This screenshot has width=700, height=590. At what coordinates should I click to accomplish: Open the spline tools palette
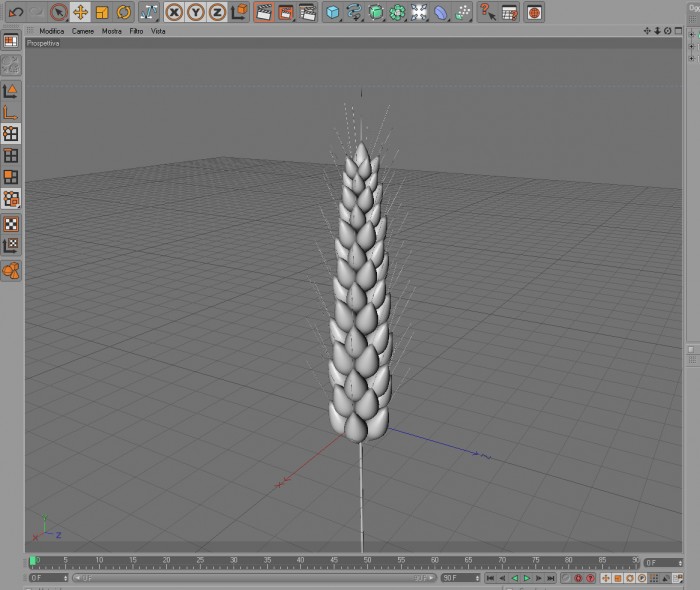[354, 12]
